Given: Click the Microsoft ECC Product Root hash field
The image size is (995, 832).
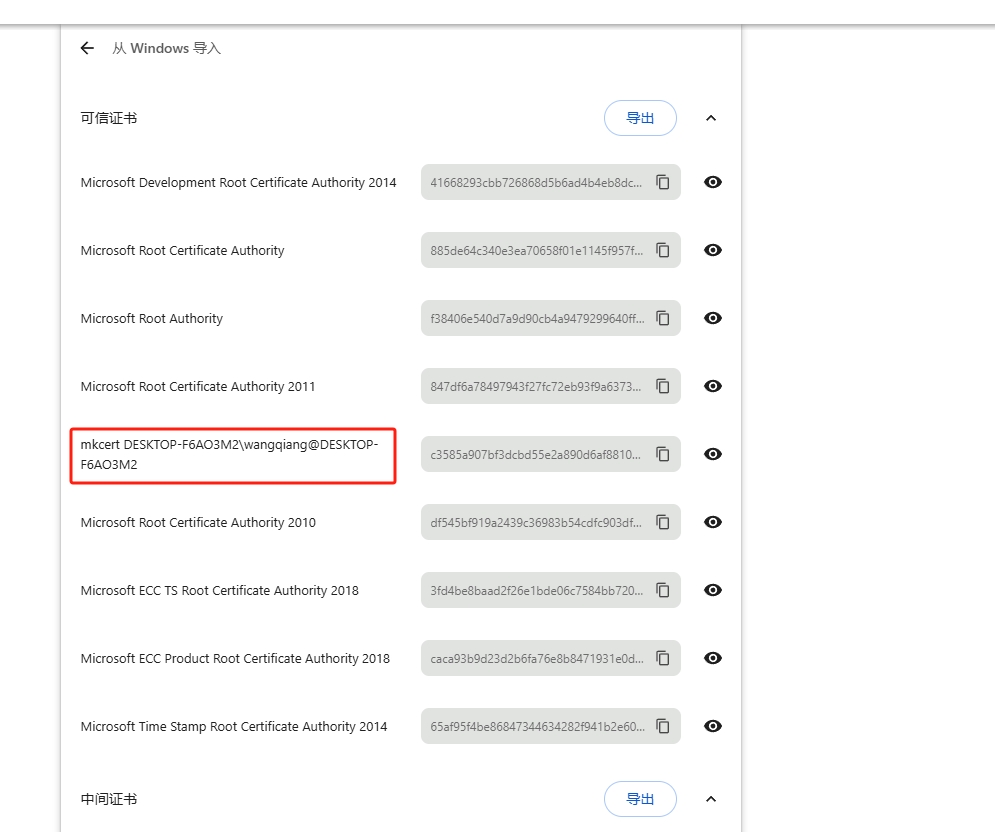Looking at the screenshot, I should [537, 658].
